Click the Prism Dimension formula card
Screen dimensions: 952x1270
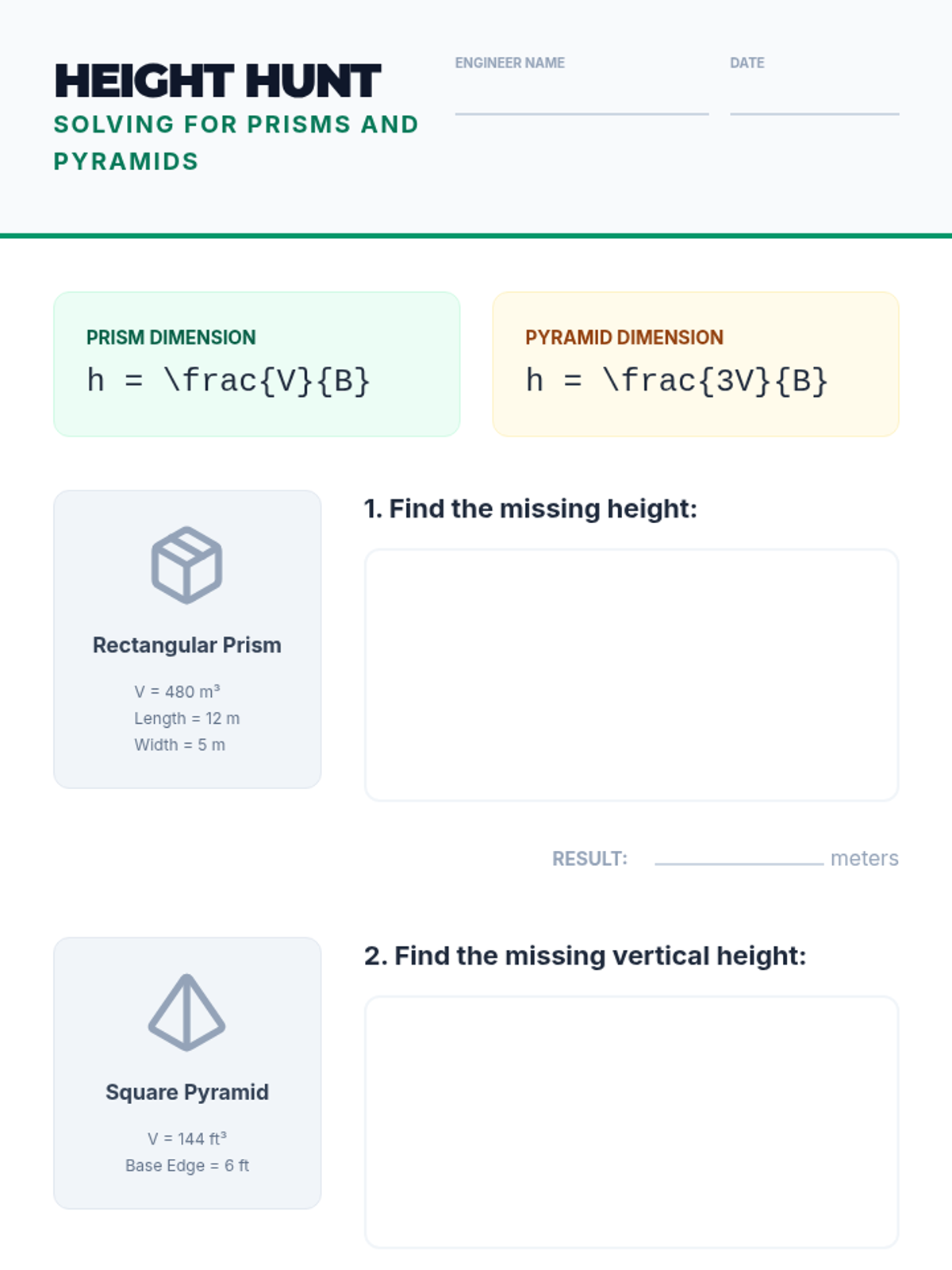256,364
